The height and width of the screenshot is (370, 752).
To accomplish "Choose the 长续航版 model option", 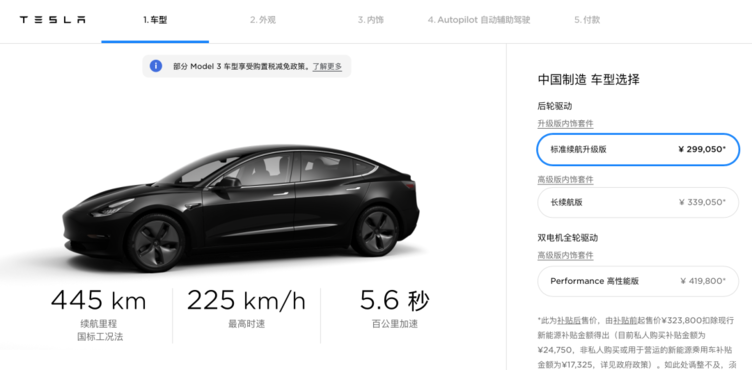I will click(x=638, y=203).
